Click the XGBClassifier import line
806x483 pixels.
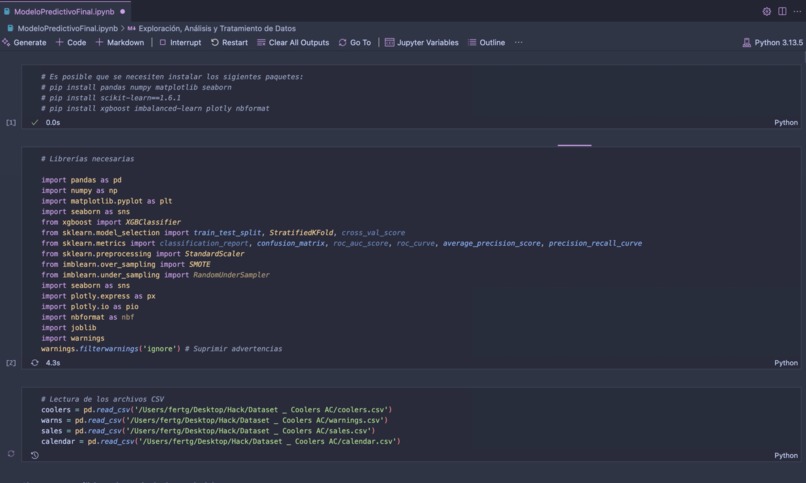pos(111,222)
